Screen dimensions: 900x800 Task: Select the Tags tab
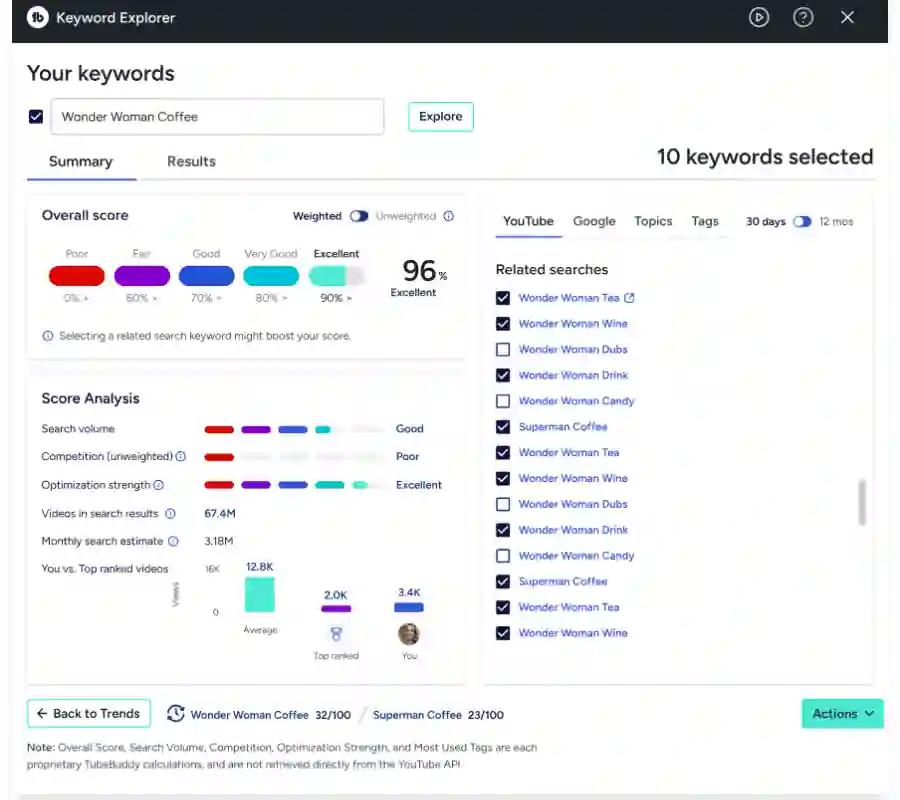click(x=705, y=222)
